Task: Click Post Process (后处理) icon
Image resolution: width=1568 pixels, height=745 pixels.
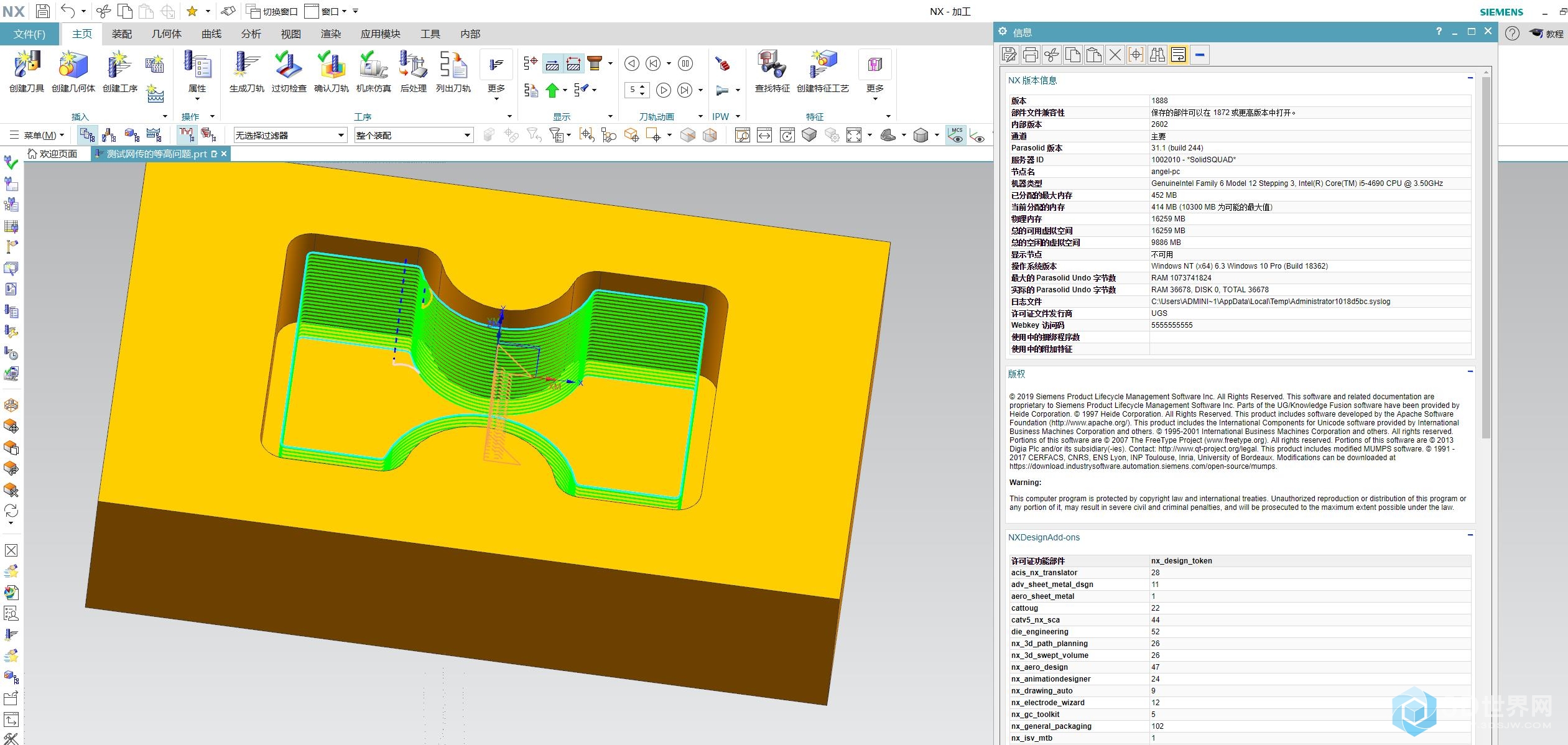Action: coord(413,65)
